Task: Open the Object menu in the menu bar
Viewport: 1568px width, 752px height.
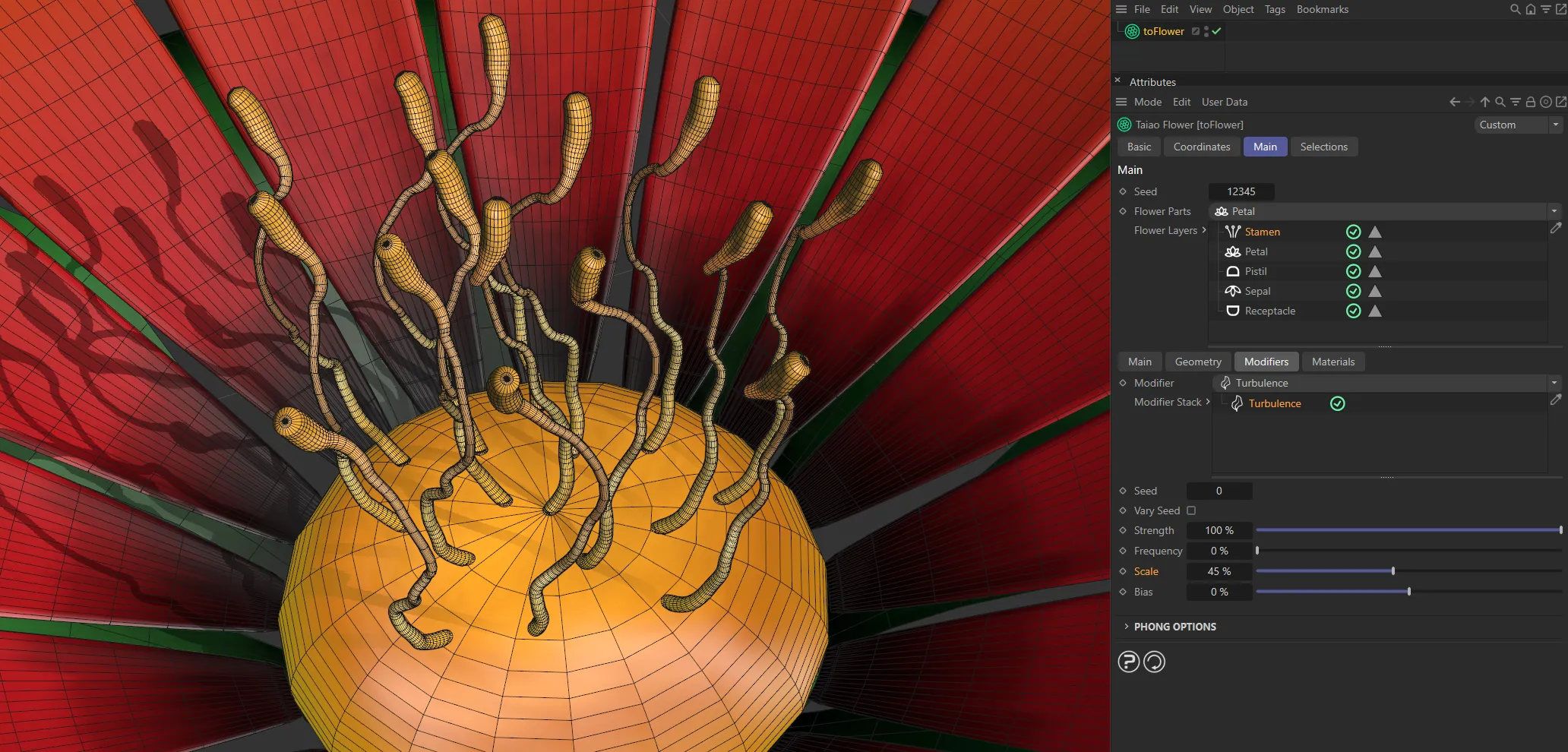Action: coord(1238,9)
